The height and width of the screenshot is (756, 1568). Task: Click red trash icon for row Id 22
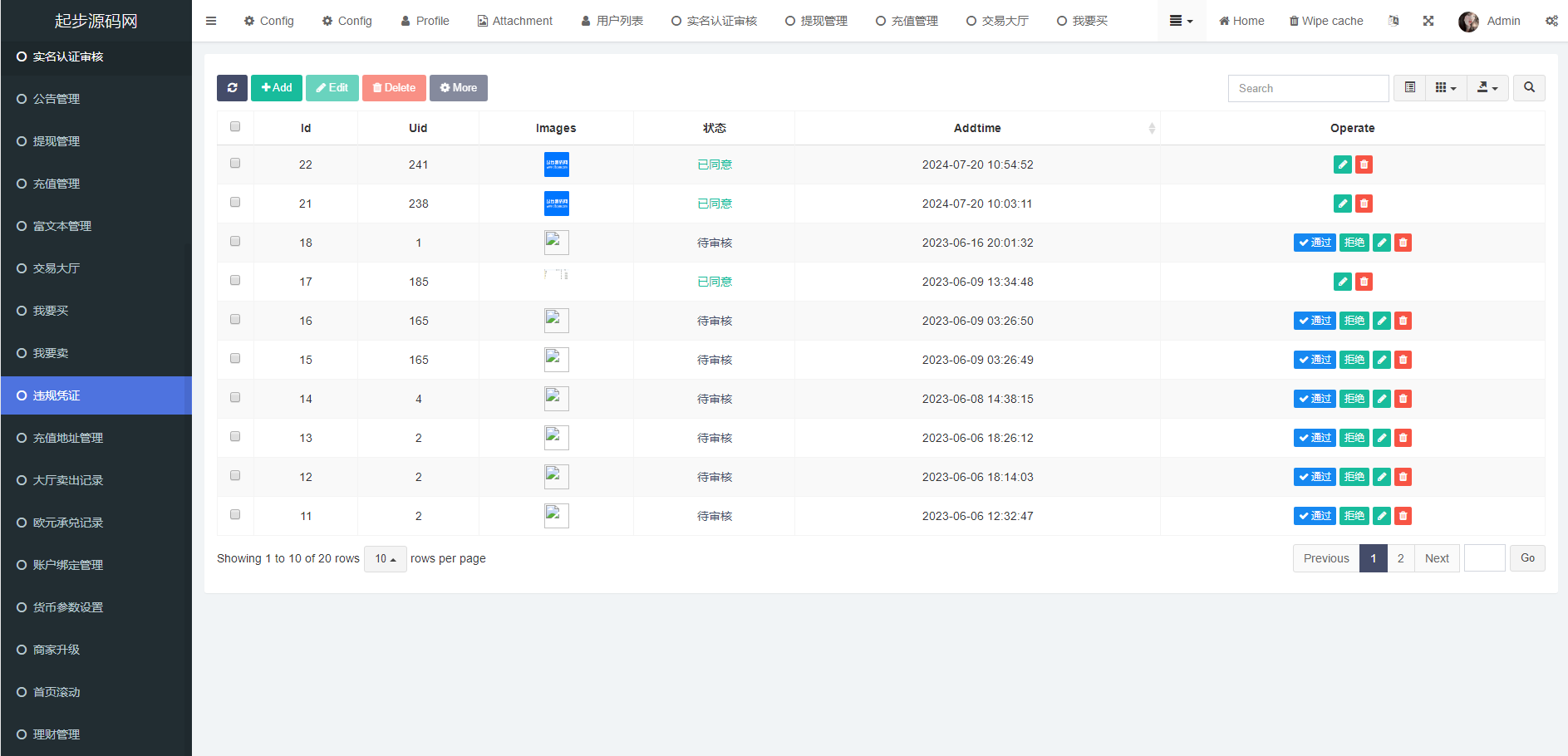[x=1364, y=164]
